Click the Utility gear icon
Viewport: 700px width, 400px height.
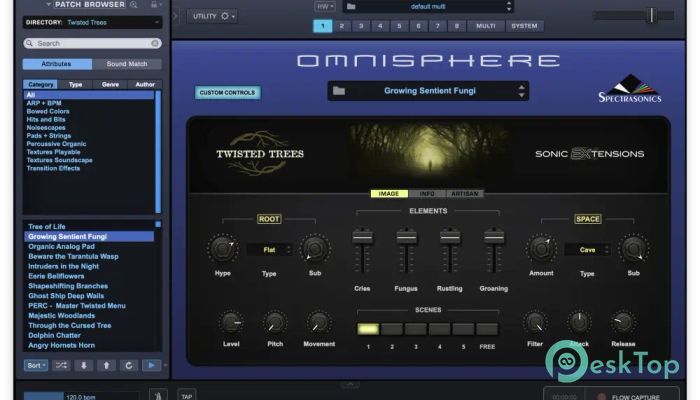click(225, 16)
